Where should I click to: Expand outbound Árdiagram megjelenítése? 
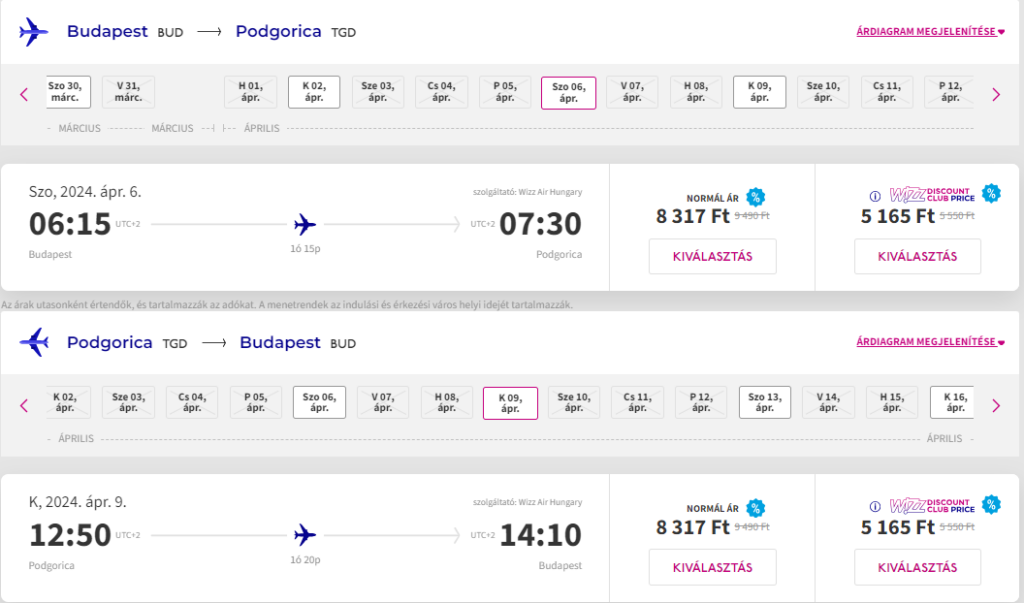(x=931, y=31)
